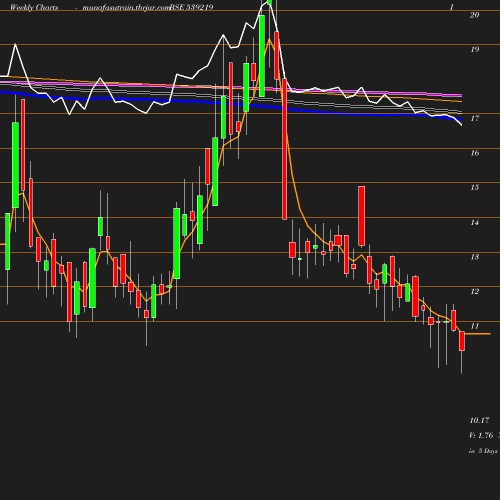Click the 10.17 last price value
The image size is (500, 500).
pos(479,421)
